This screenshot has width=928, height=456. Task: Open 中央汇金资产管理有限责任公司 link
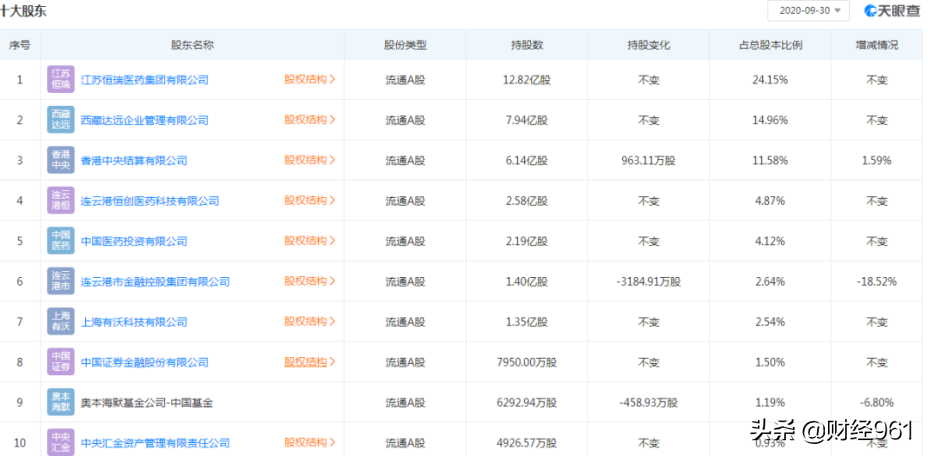point(155,443)
